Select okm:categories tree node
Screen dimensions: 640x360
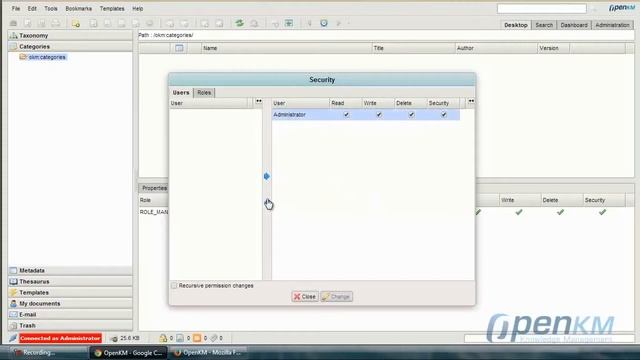[47, 57]
